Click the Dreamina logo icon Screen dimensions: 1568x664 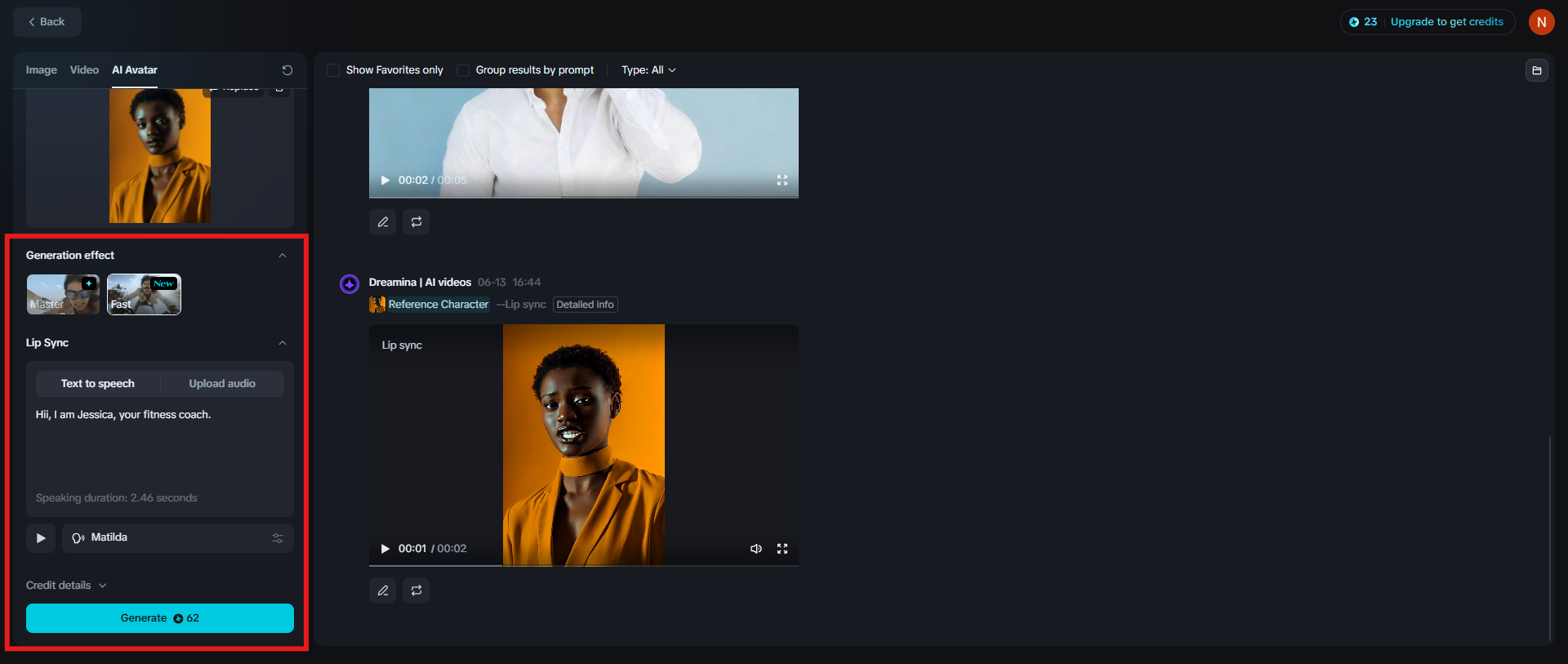pyautogui.click(x=350, y=284)
